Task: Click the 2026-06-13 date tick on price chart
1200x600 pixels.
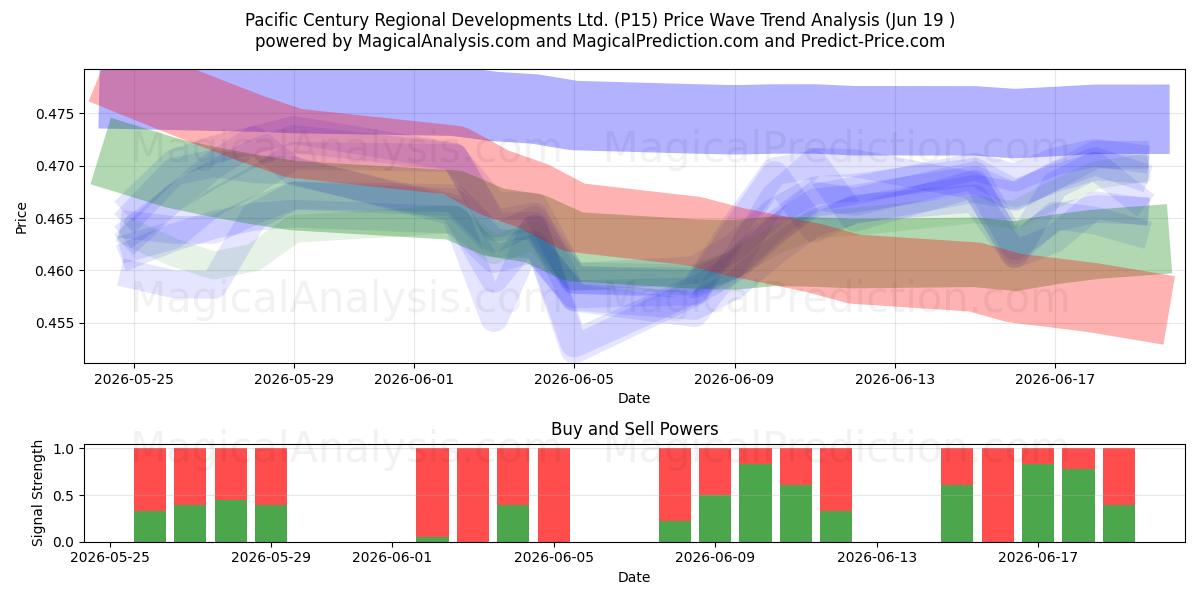Action: pyautogui.click(x=894, y=379)
